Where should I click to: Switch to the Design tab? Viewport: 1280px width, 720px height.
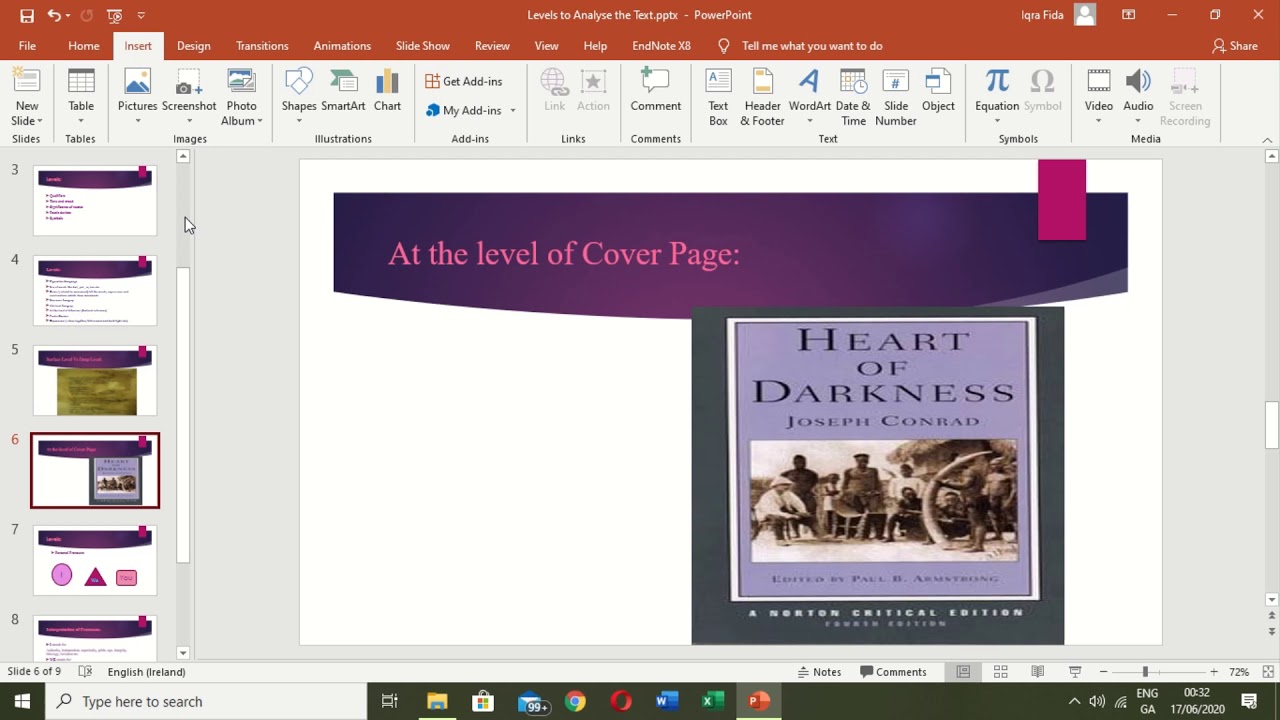click(x=194, y=46)
